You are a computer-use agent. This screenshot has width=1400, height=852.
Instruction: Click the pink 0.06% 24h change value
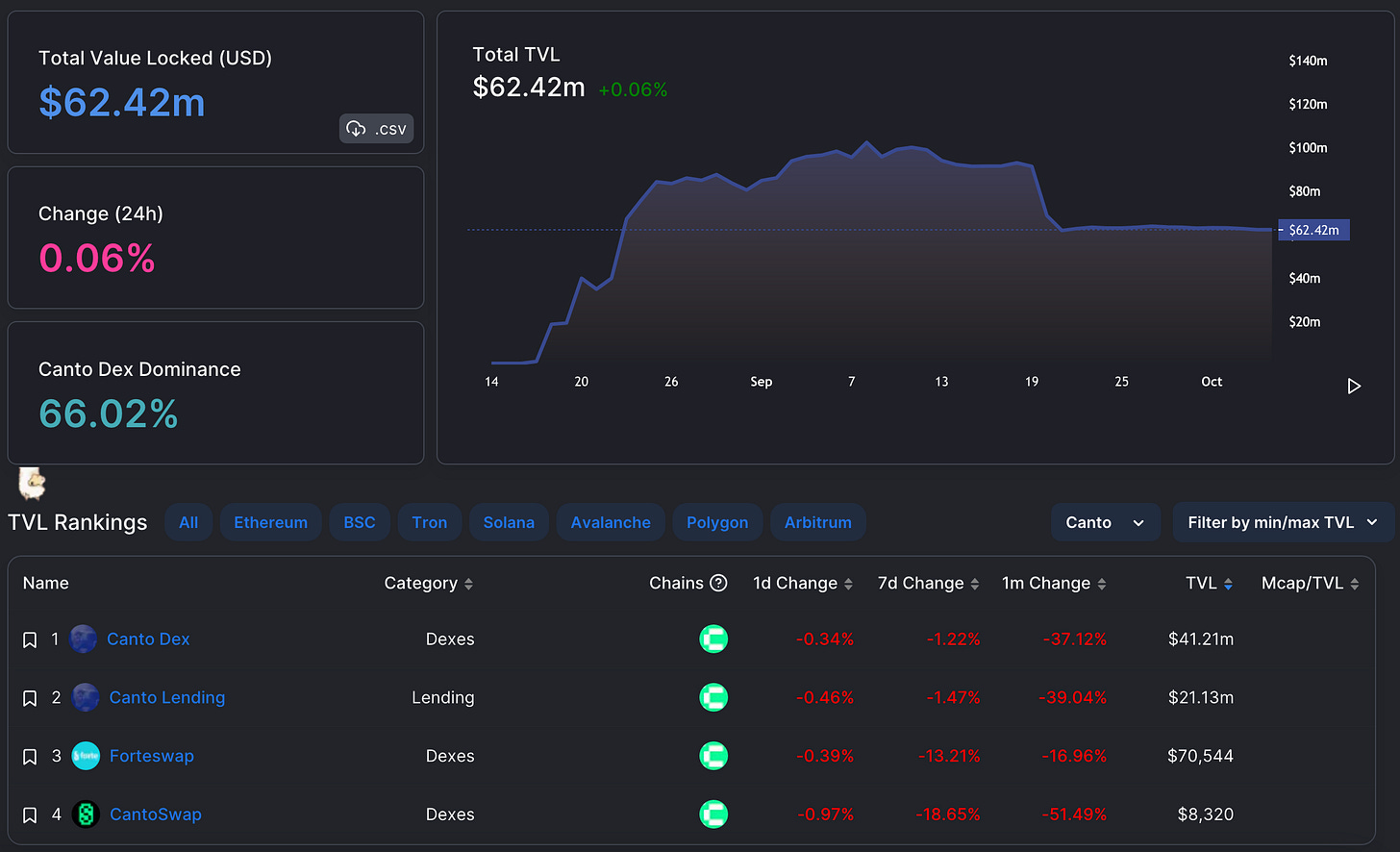coord(97,258)
